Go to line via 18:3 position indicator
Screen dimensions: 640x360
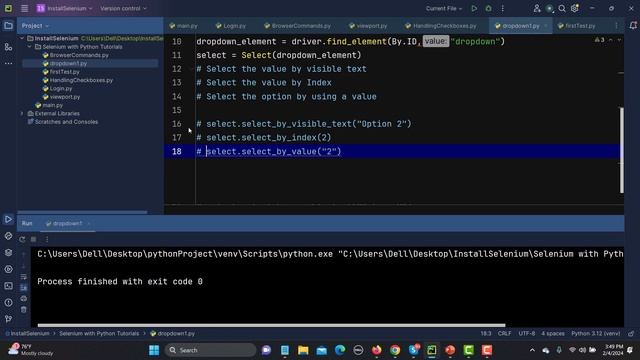[x=486, y=333]
